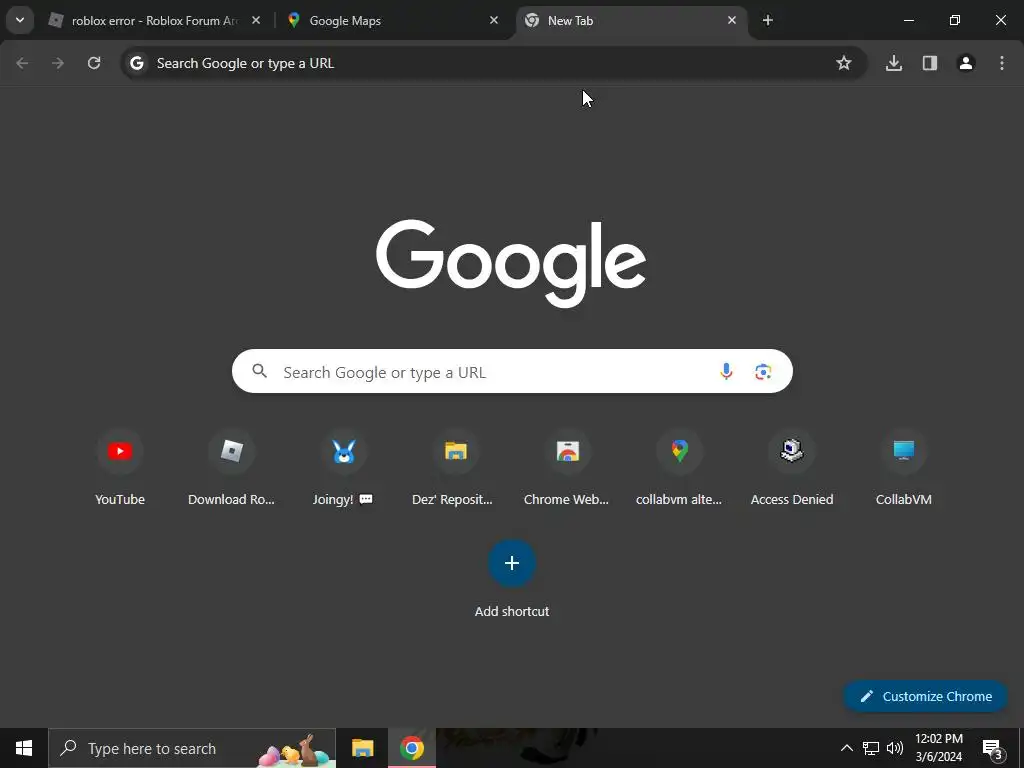The image size is (1024, 768).
Task: Reload the page with the refresh icon
Action: pyautogui.click(x=94, y=63)
